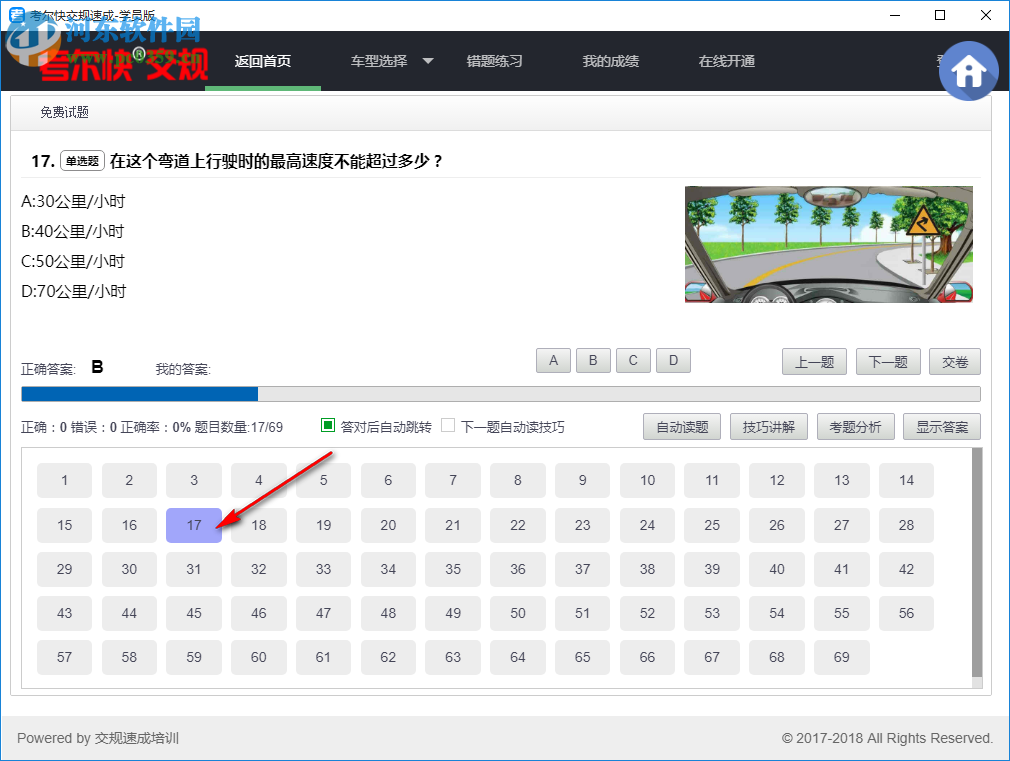This screenshot has height=761, width=1010.
Task: Jump to question 69 in the grid
Action: coord(841,657)
